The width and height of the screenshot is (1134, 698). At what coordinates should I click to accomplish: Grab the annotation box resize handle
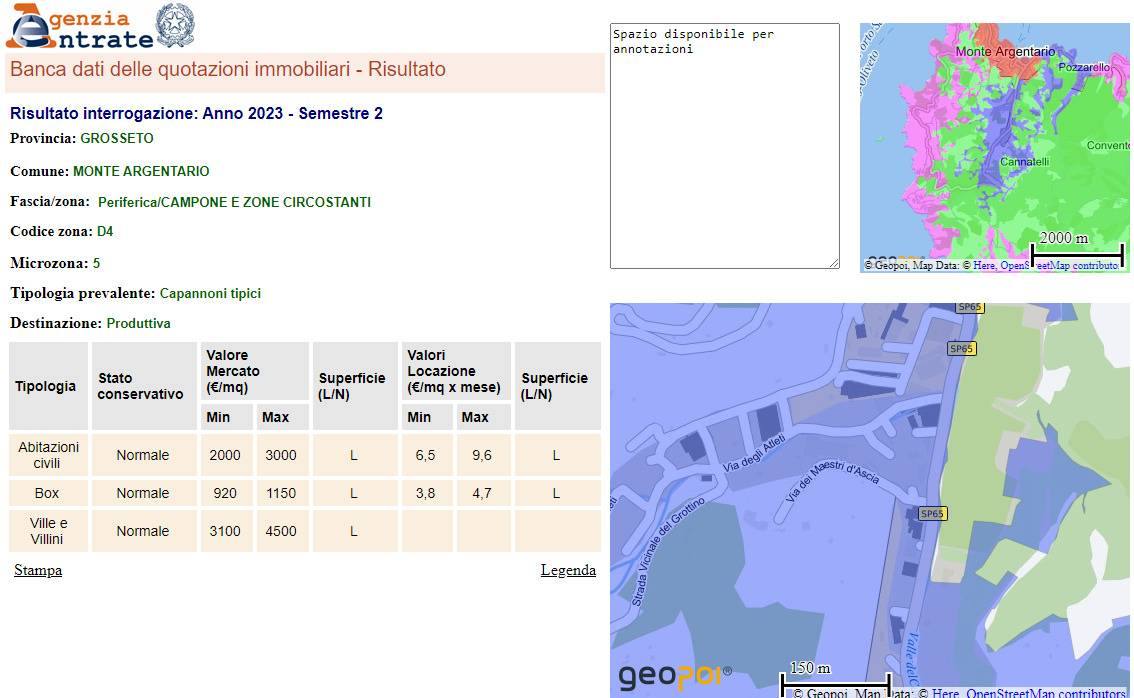(833, 263)
